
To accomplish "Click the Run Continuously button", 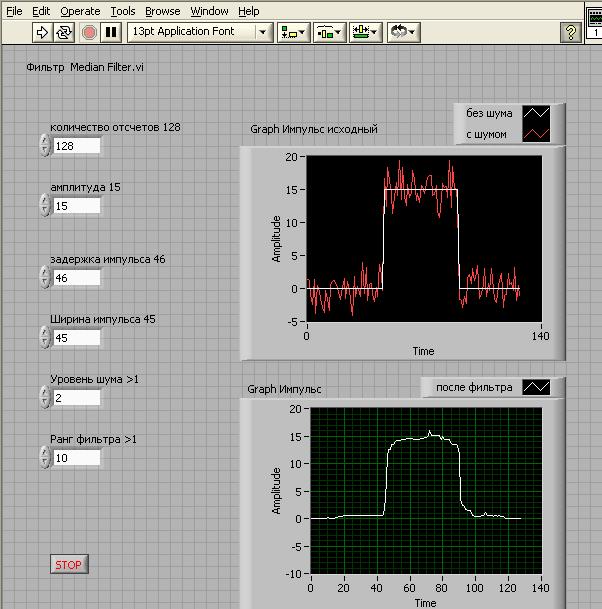I will [x=64, y=32].
